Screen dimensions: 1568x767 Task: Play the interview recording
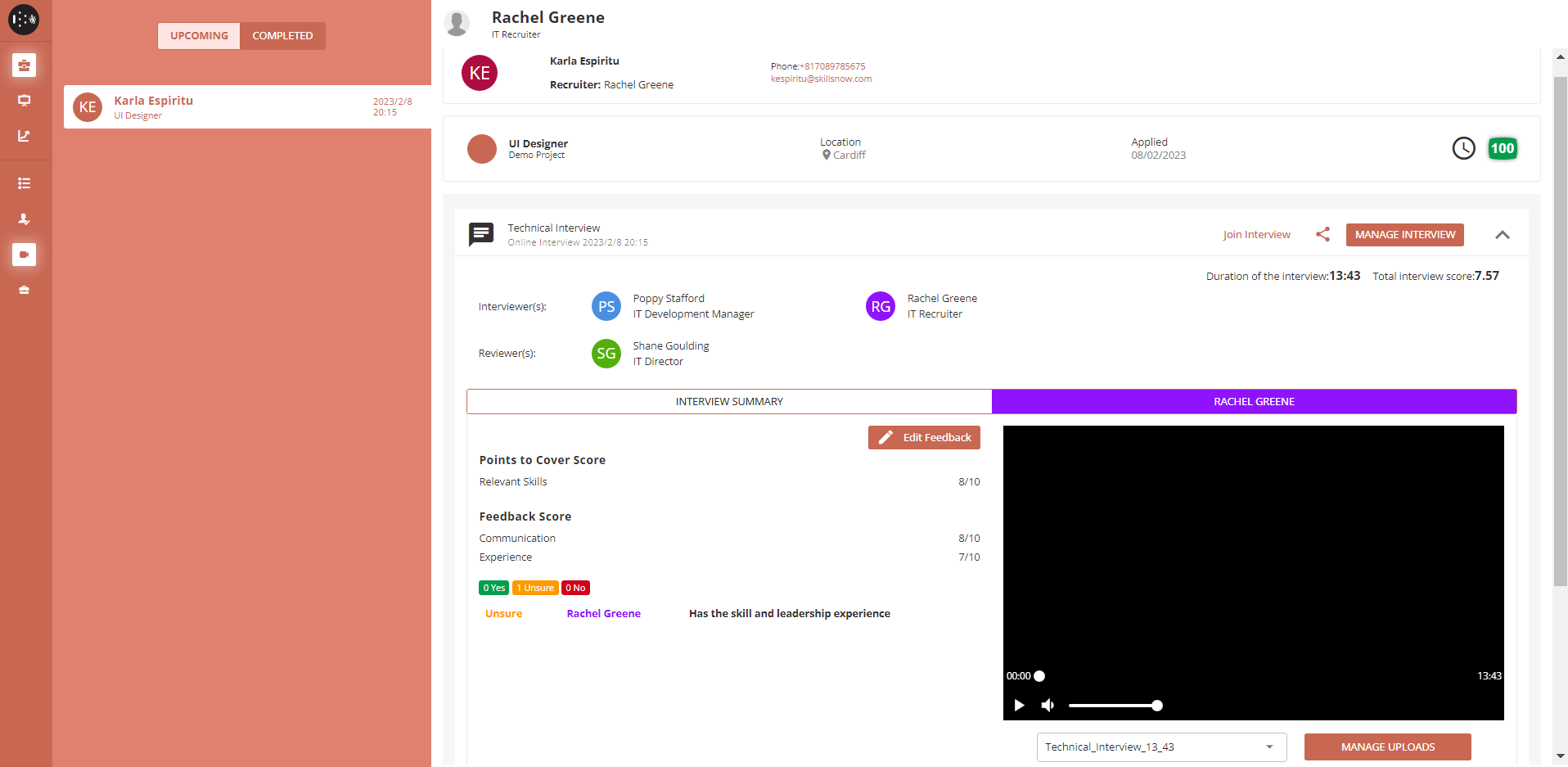(x=1019, y=706)
